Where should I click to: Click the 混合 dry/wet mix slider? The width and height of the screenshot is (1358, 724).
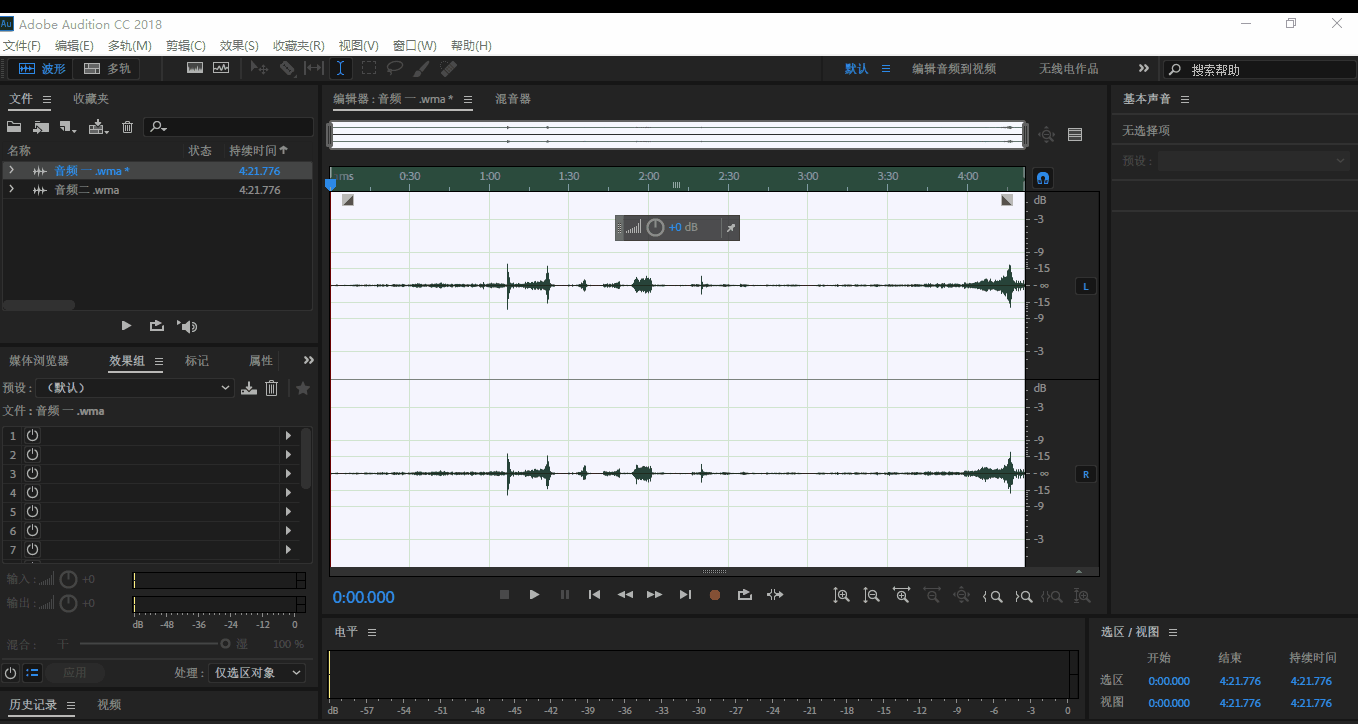pos(155,644)
